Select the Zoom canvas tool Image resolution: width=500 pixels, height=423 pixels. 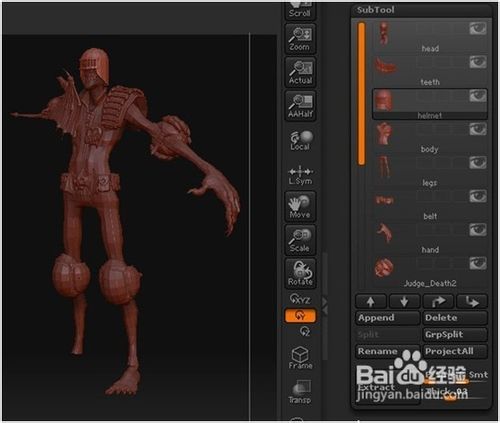[x=300, y=39]
